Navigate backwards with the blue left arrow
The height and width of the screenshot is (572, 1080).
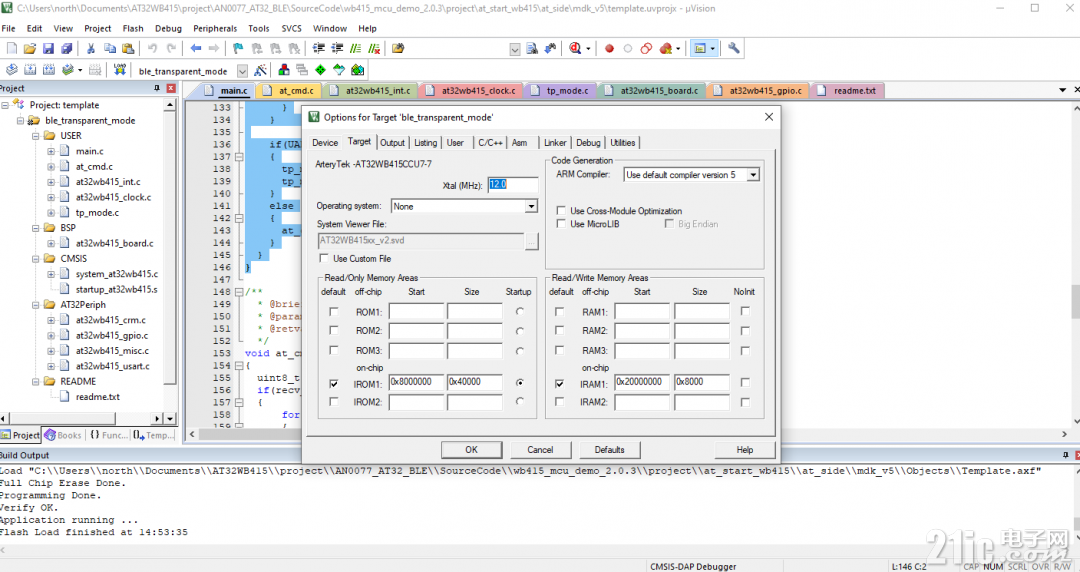click(x=196, y=48)
